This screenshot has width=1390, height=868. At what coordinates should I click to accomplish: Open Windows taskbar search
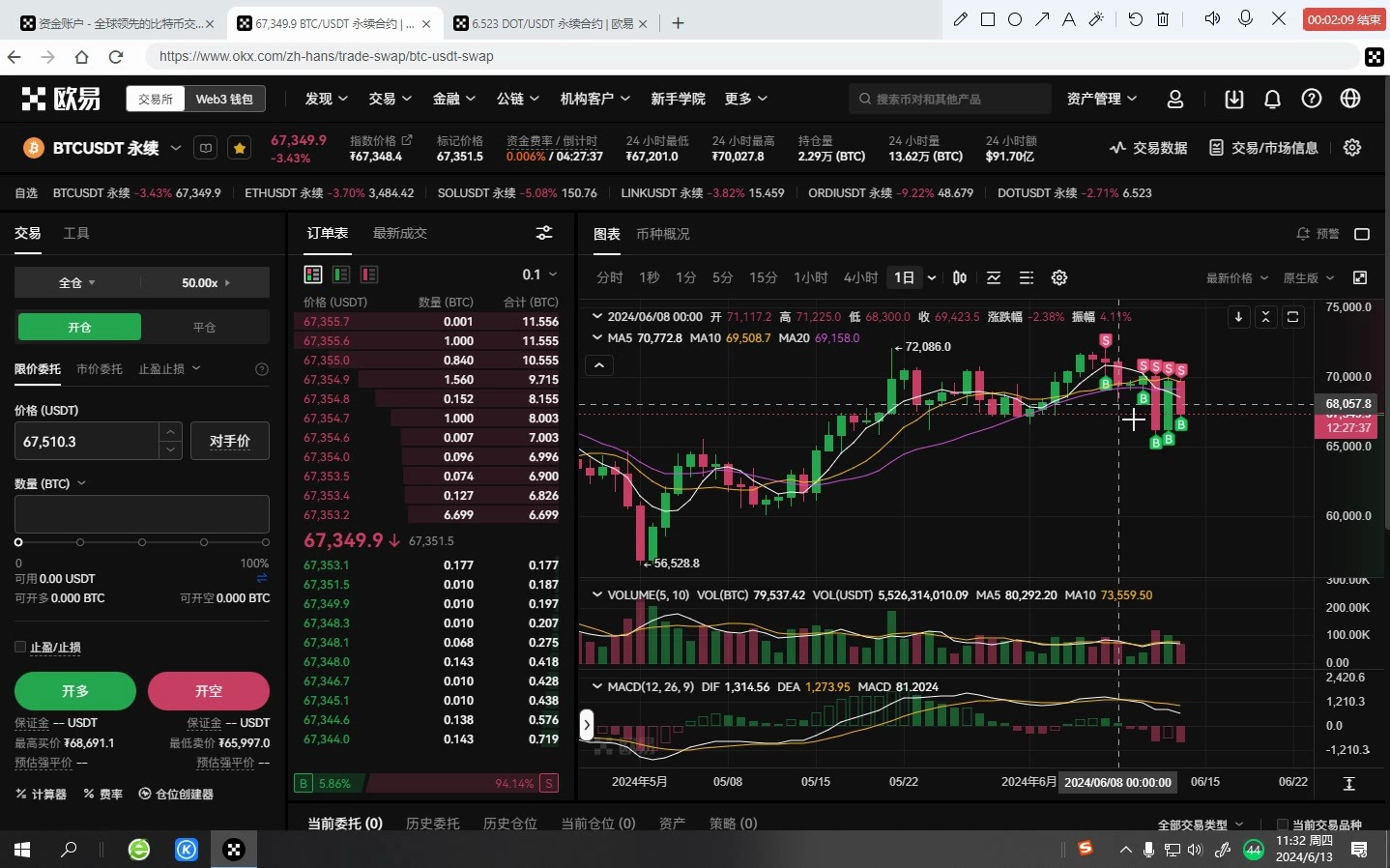pyautogui.click(x=69, y=850)
